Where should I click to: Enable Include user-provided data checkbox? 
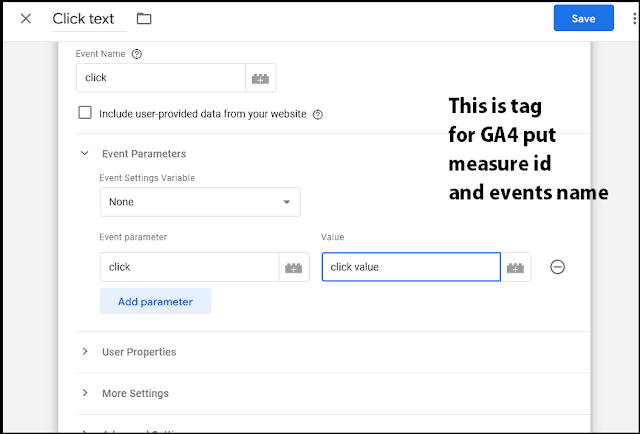click(x=85, y=113)
